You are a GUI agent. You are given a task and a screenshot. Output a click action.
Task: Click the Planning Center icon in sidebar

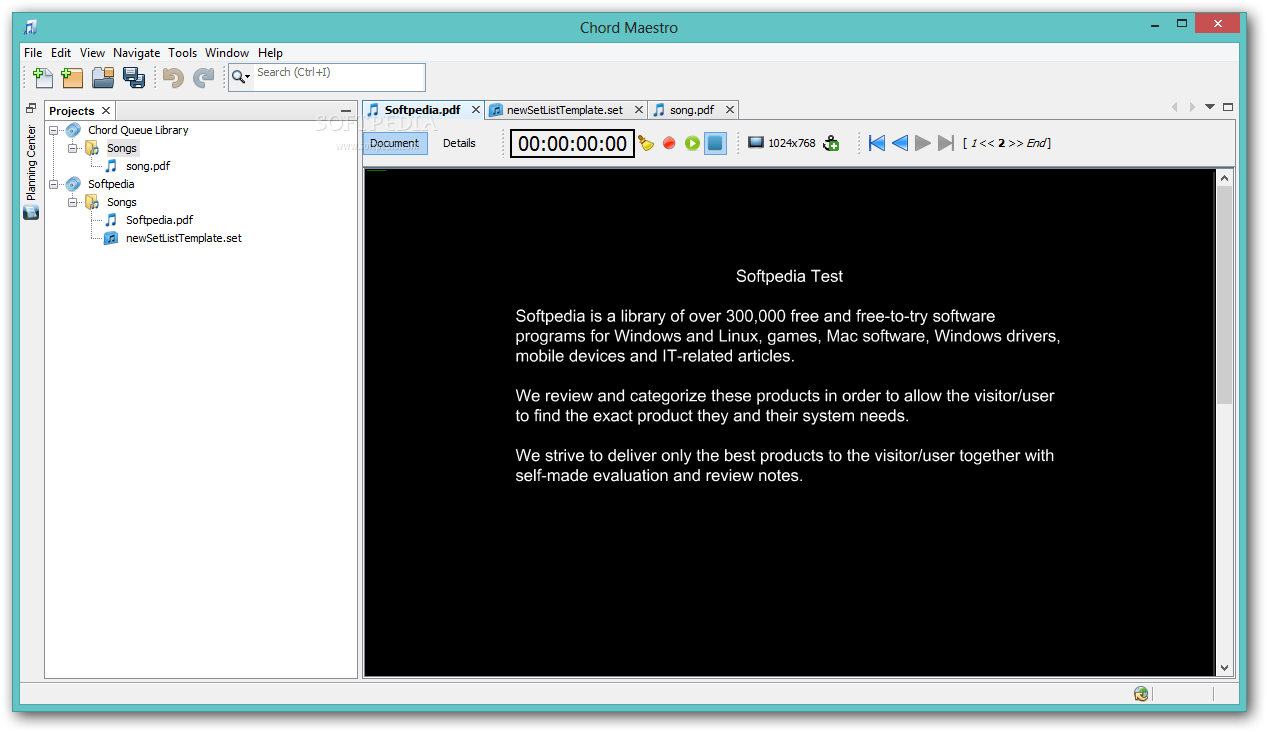coord(31,212)
